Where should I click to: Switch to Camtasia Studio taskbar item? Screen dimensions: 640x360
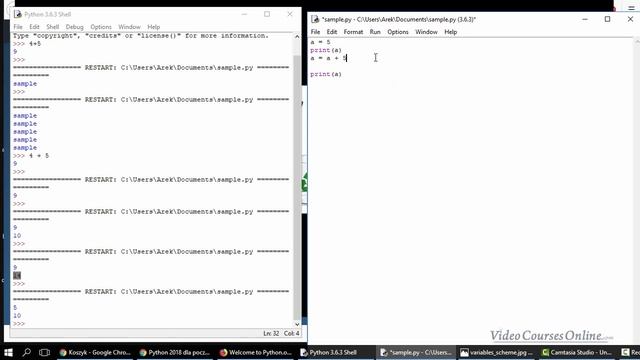click(x=576, y=352)
